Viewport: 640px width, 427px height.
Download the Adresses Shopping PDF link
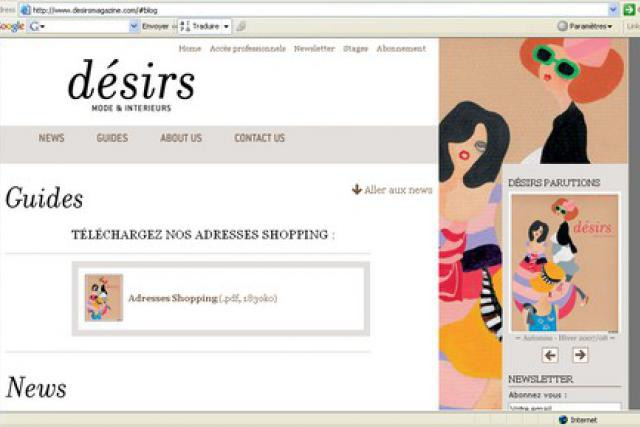tap(202, 298)
